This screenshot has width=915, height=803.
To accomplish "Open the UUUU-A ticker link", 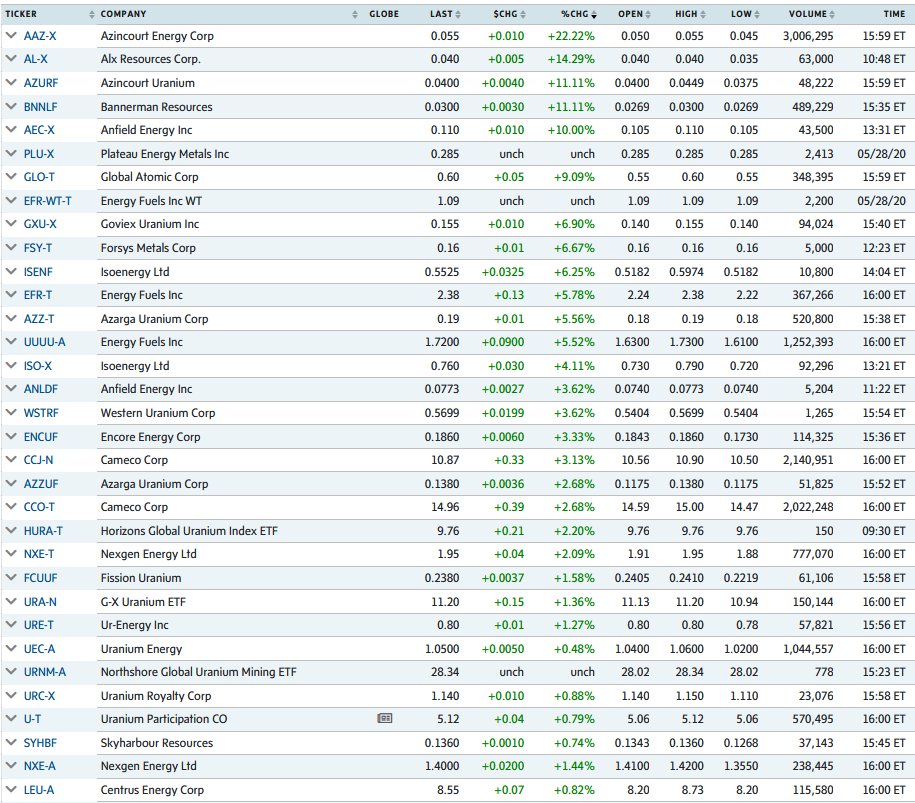I will pos(44,342).
